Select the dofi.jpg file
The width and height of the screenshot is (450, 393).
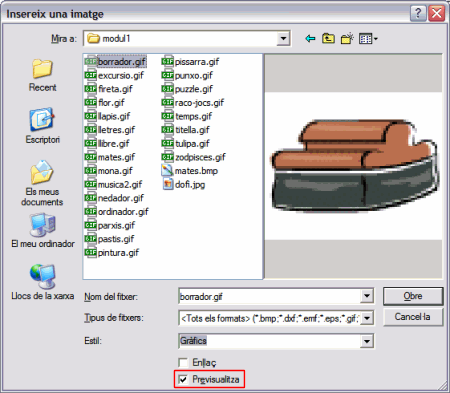pos(184,184)
